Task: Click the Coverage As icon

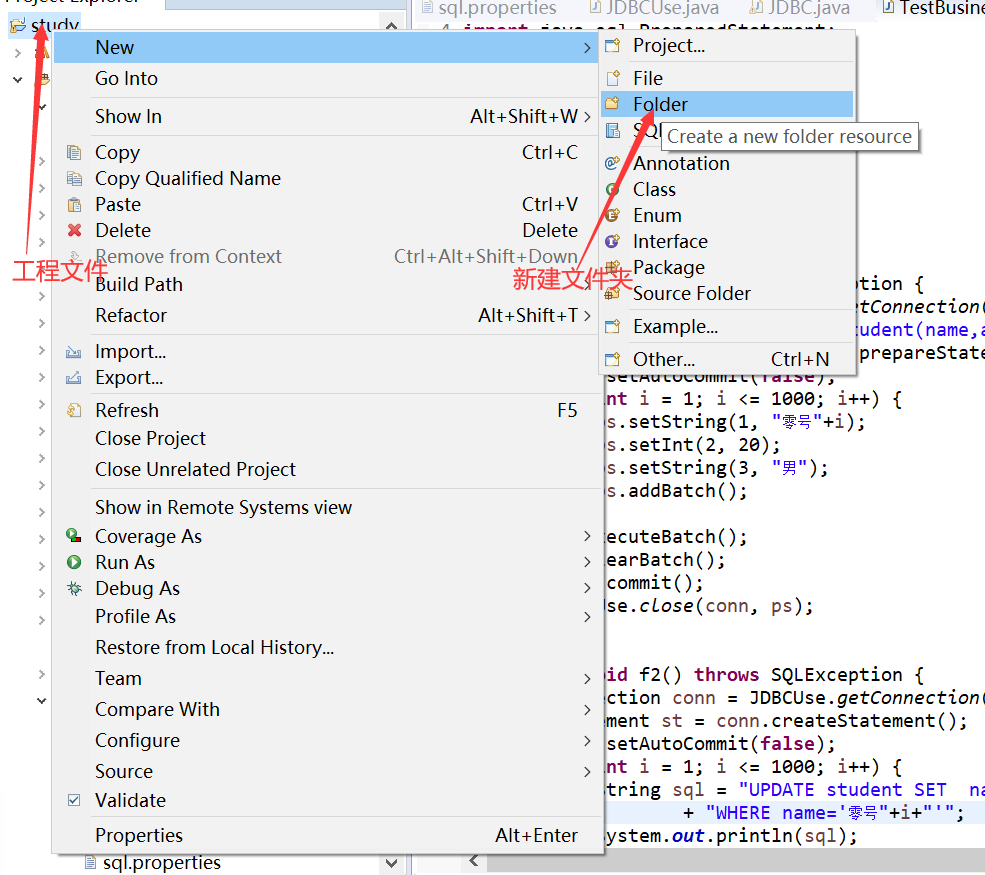Action: pyautogui.click(x=73, y=535)
